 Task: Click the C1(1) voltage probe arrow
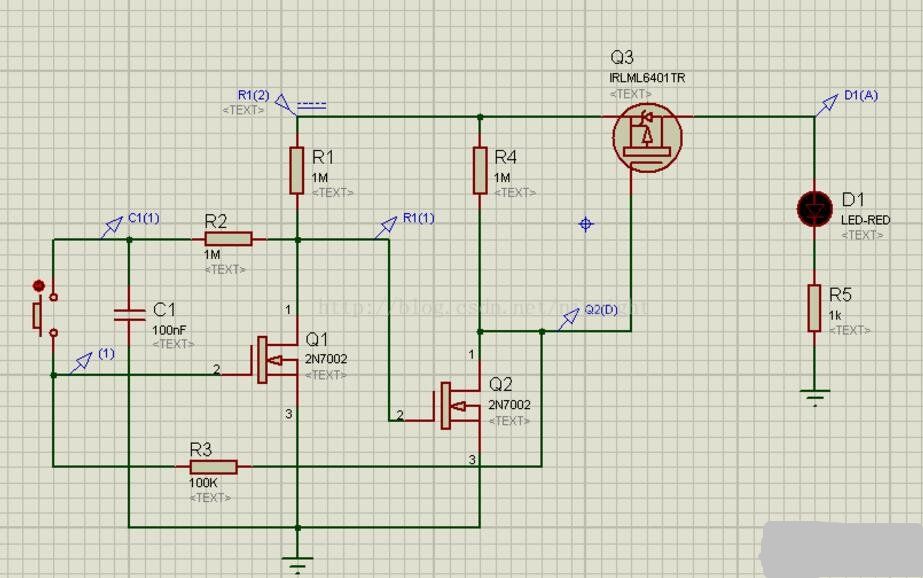click(x=111, y=228)
